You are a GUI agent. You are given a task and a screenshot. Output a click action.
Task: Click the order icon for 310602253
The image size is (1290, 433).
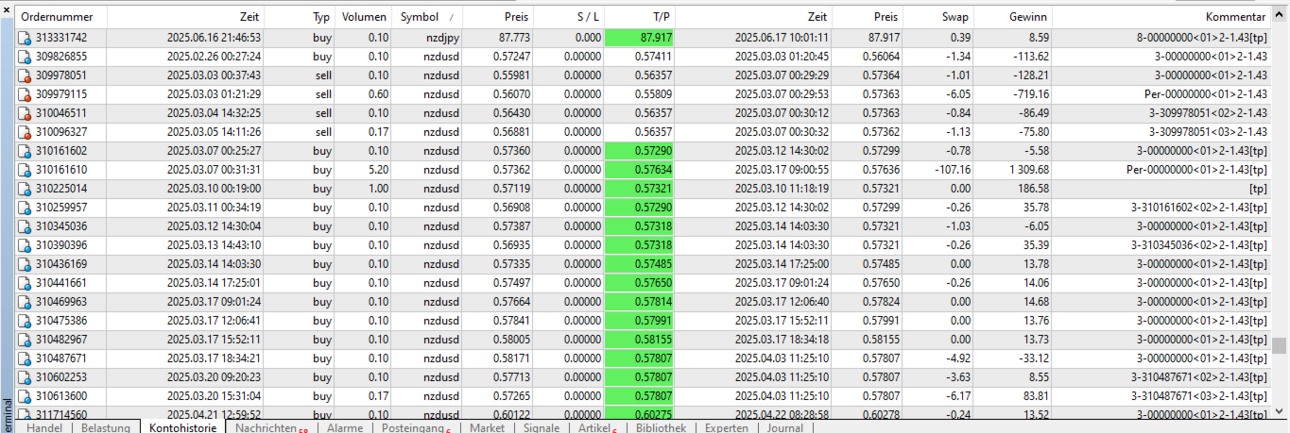click(x=25, y=377)
